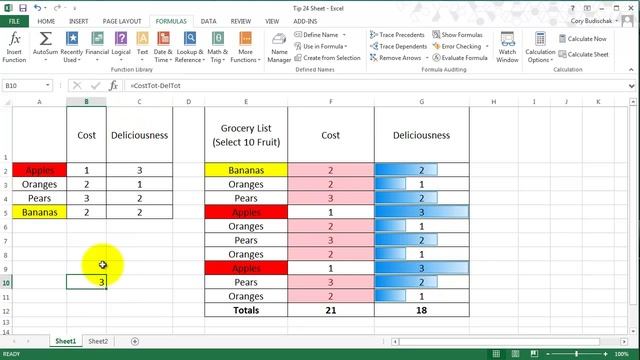This screenshot has width=640, height=360.
Task: Toggle Show Formulas
Action: point(458,35)
